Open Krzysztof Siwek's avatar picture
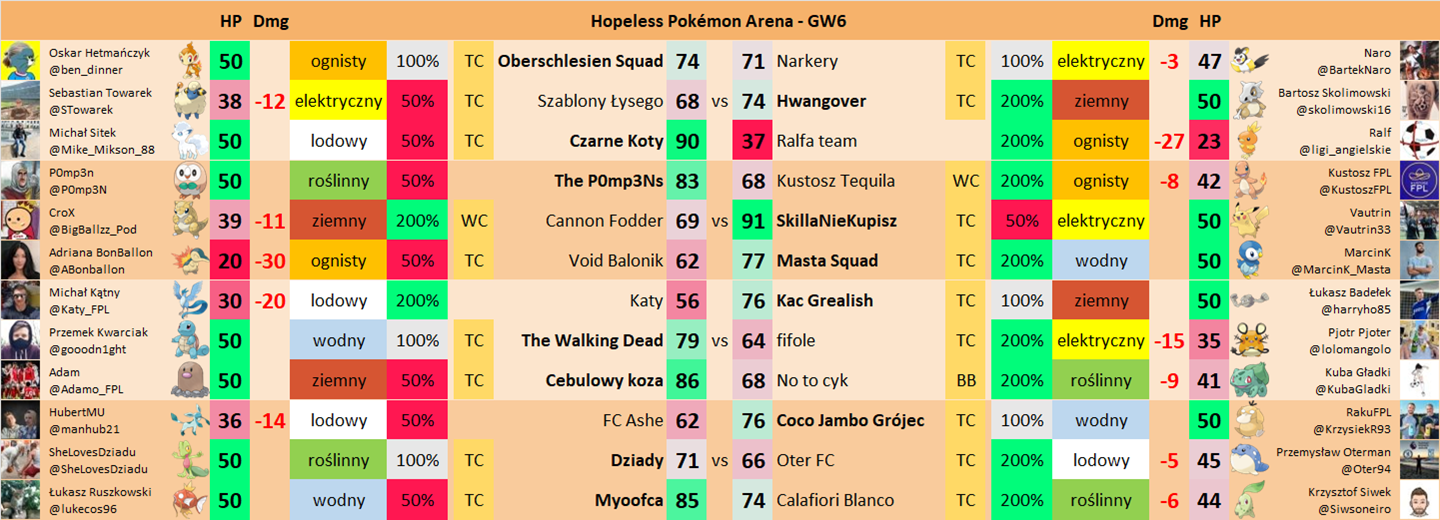1440x520 pixels. [x=1419, y=500]
